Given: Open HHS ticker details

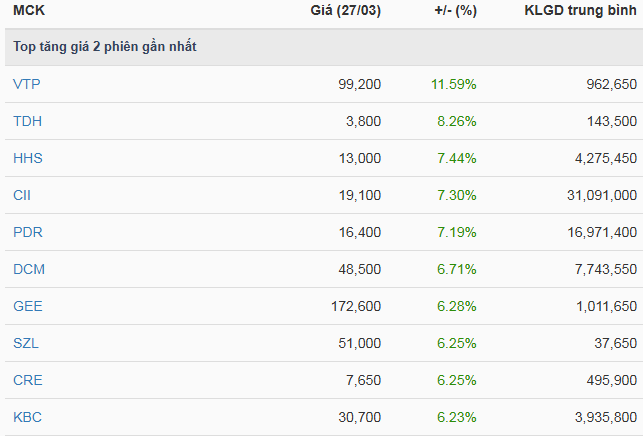Looking at the screenshot, I should pyautogui.click(x=28, y=158).
